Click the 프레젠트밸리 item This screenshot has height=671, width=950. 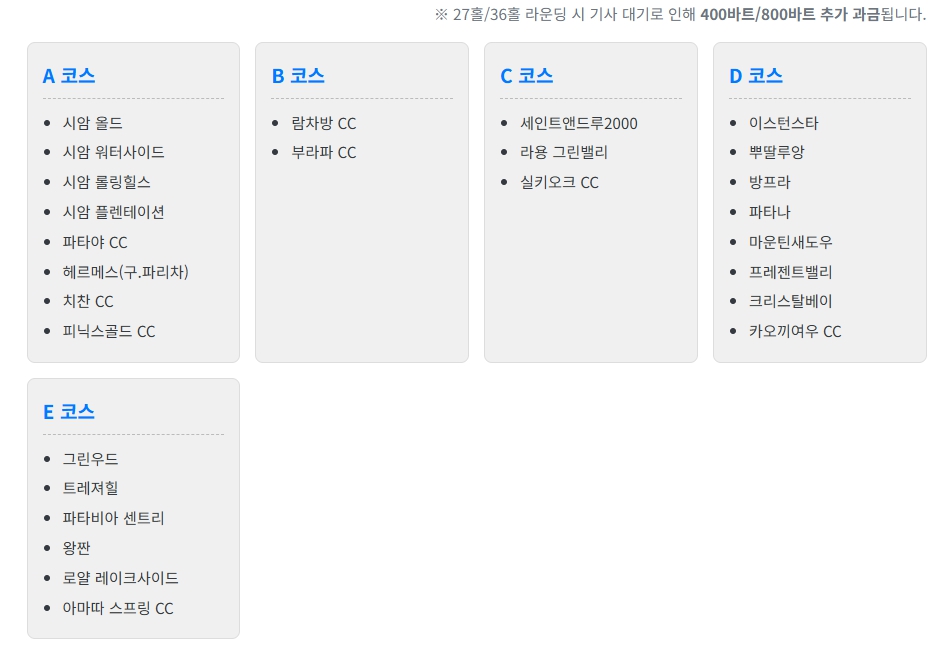coord(791,272)
